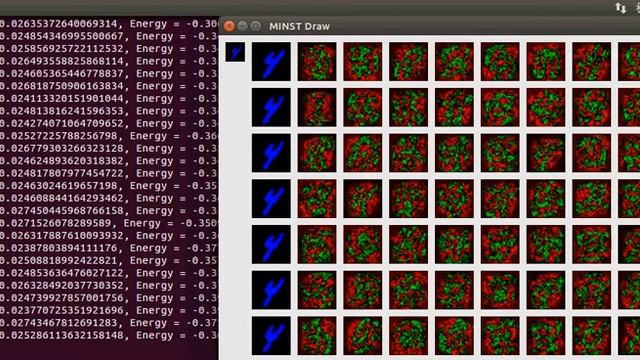Click the third red-green tile in row six
Screen dimensions: 640x360
409,290
